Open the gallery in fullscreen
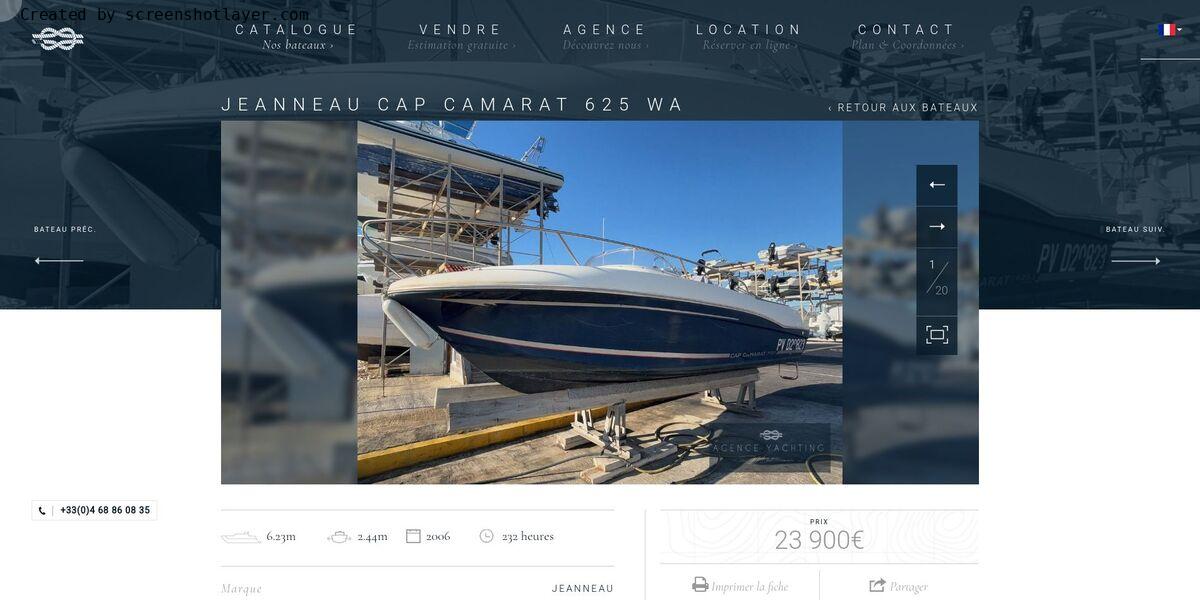 pyautogui.click(x=937, y=335)
